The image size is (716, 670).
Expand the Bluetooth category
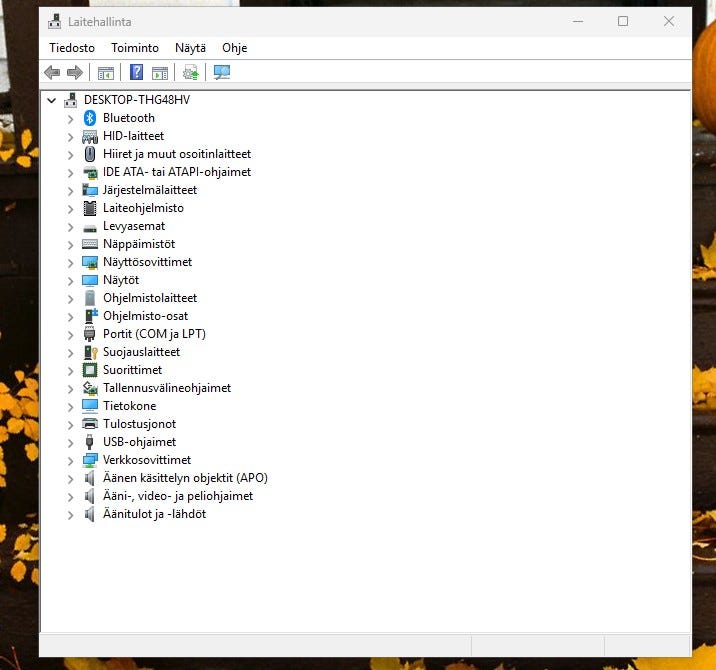tap(70, 119)
